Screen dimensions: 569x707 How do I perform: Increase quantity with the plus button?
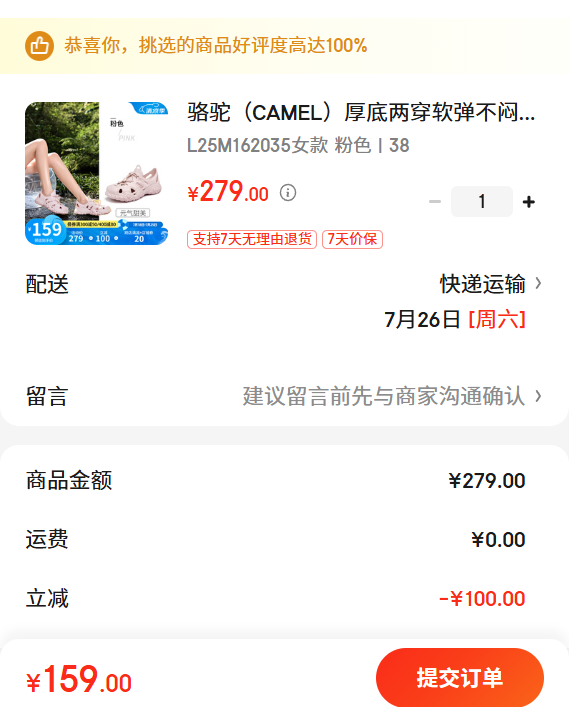click(x=529, y=202)
